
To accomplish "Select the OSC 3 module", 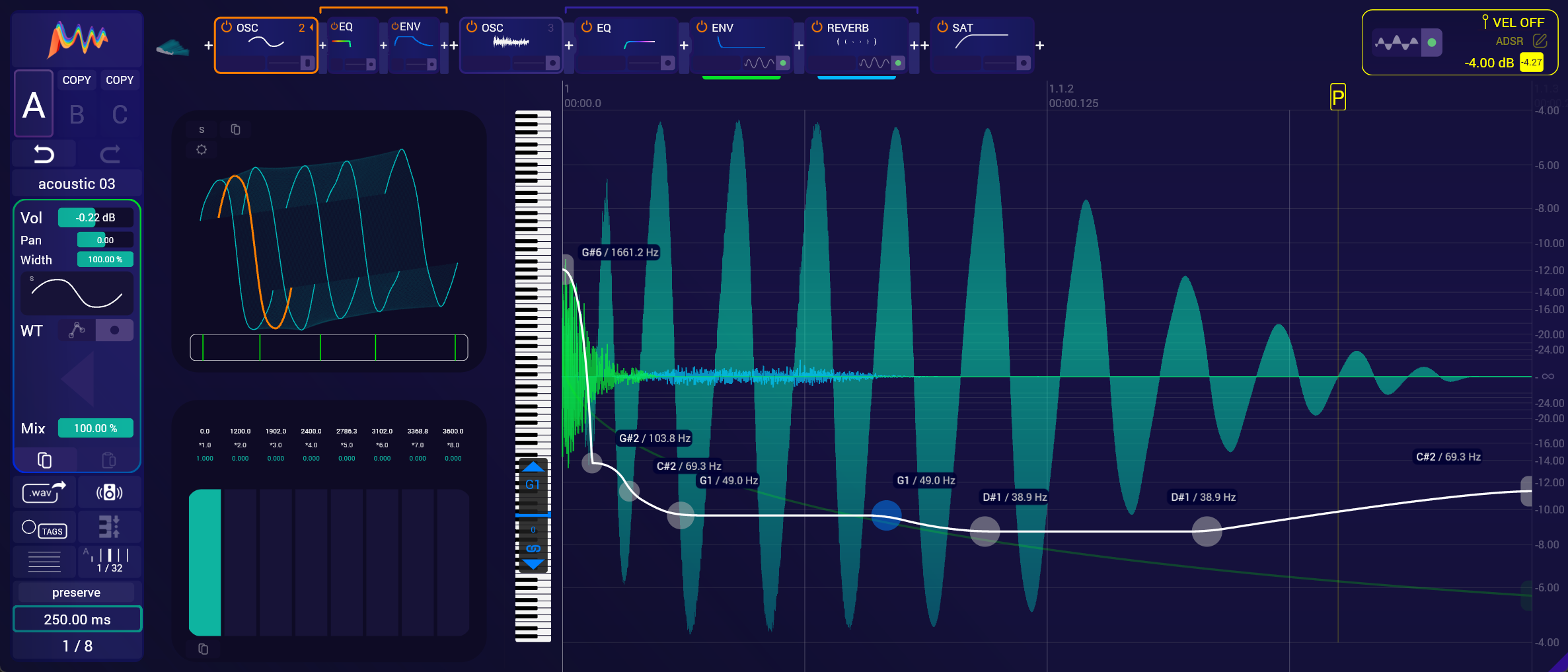I will (510, 44).
